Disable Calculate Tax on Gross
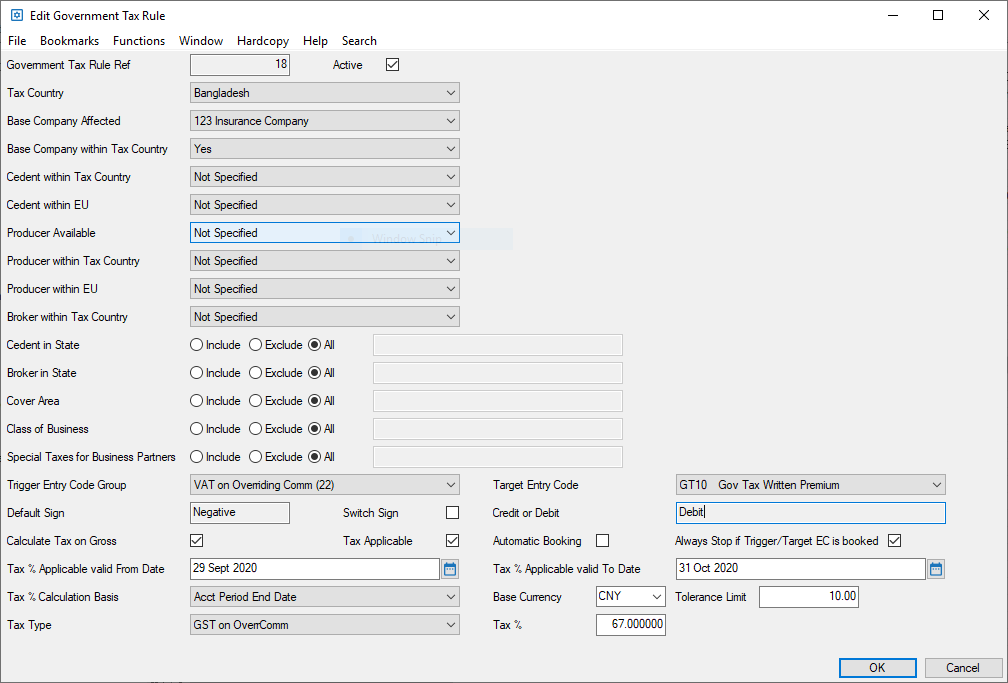The image size is (1008, 683). (197, 541)
